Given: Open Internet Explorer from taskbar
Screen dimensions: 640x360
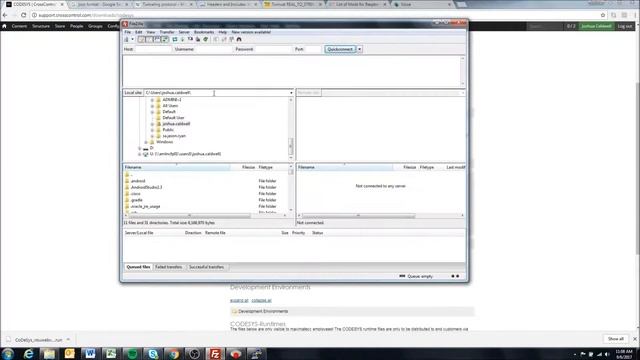Looking at the screenshot, I should coord(28,353).
